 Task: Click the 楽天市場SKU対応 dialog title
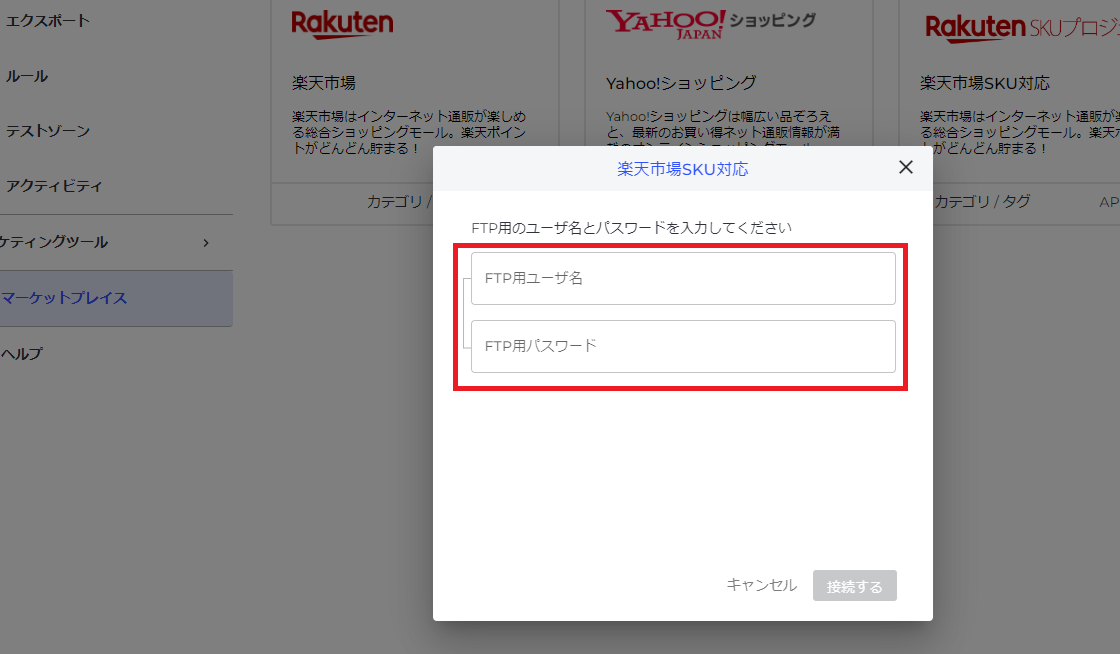(683, 169)
